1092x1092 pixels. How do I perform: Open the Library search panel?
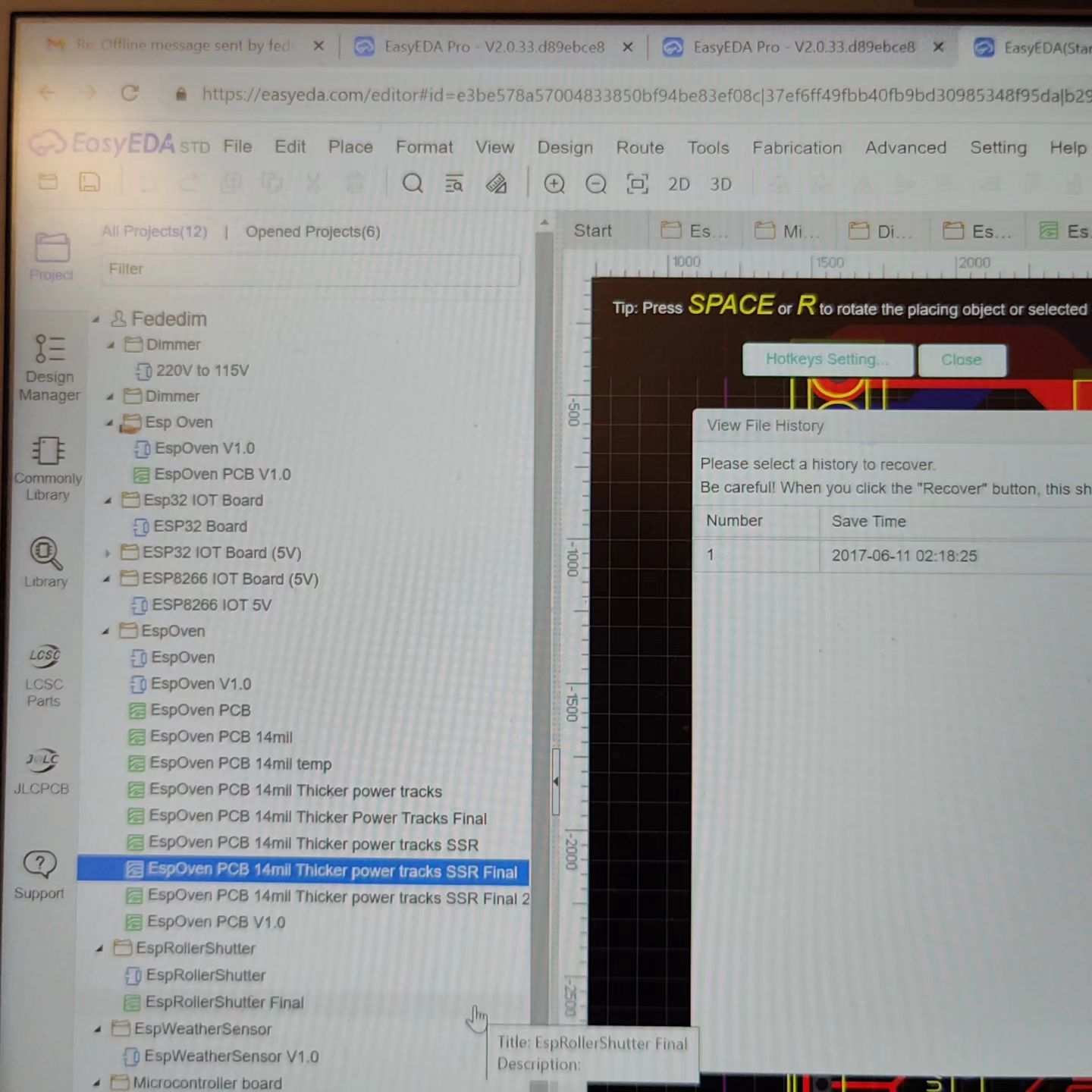pos(45,563)
